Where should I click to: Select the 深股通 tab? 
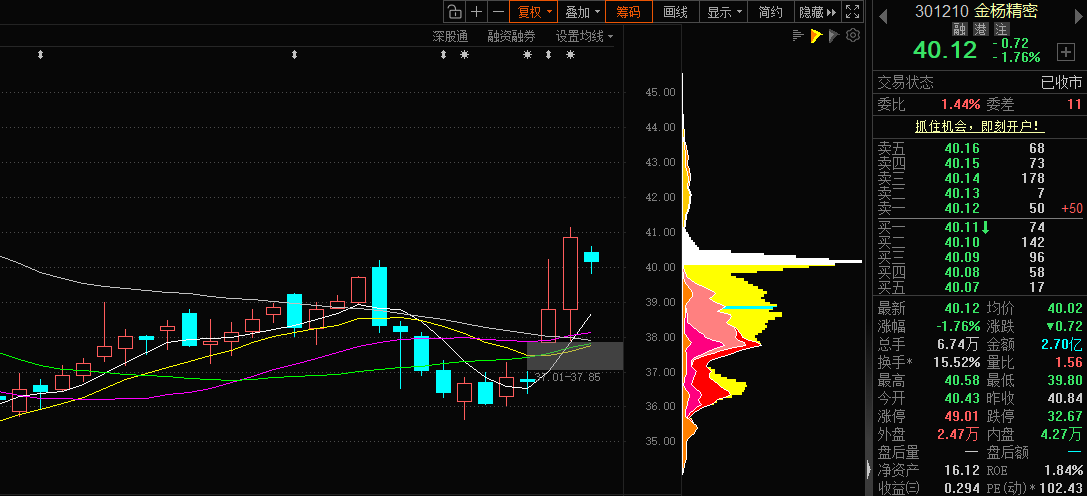(451, 37)
